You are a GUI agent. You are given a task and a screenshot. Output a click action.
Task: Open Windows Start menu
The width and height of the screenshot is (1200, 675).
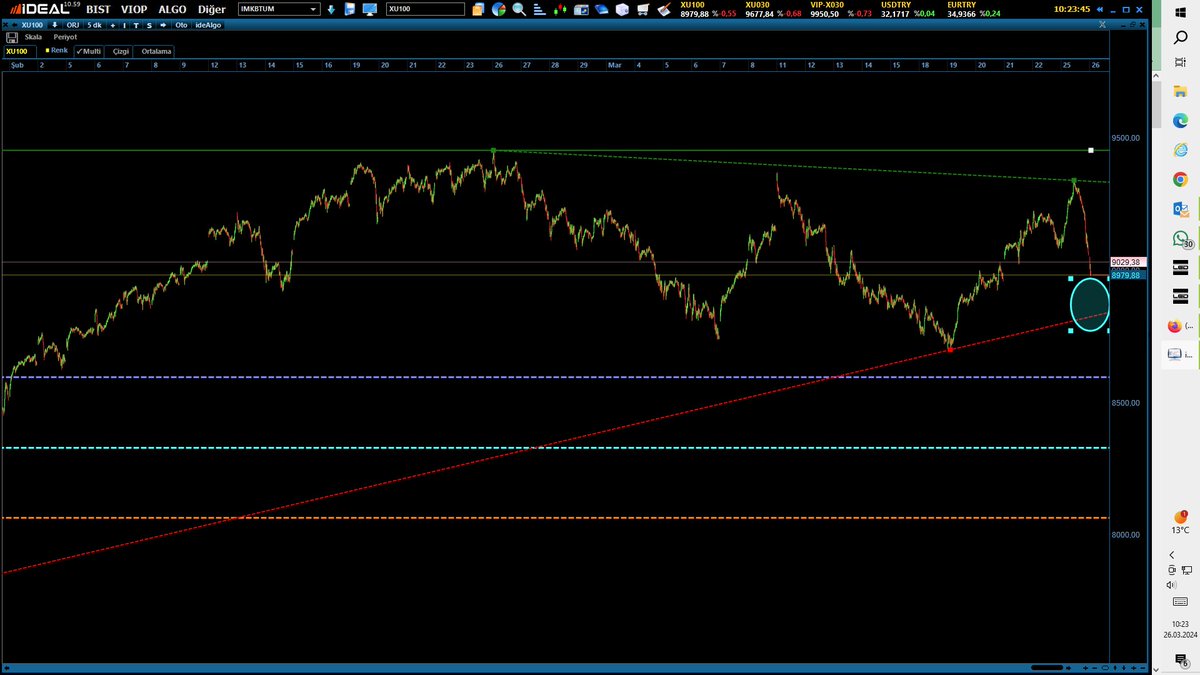coord(1180,12)
